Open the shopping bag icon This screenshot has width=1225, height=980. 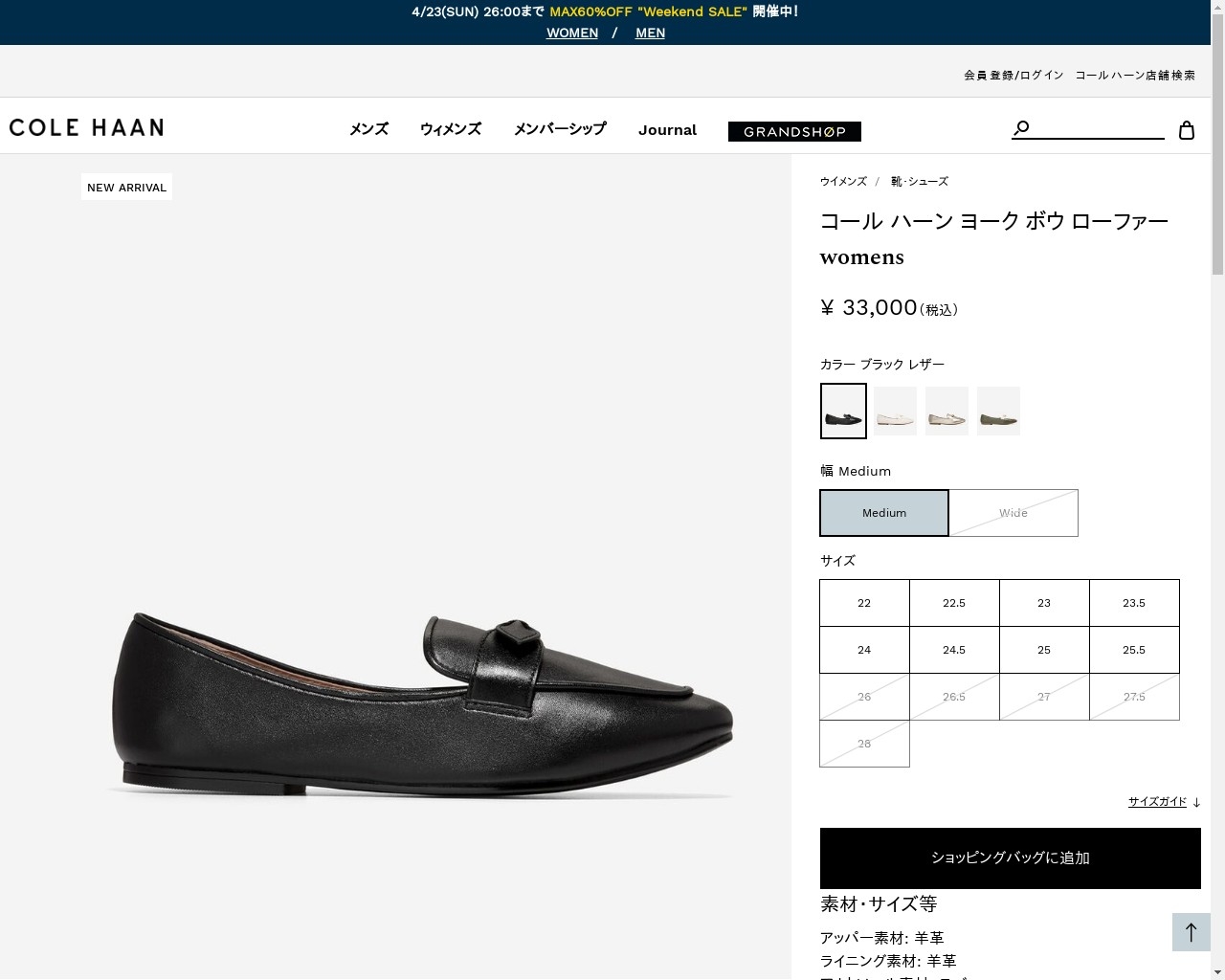pos(1187,130)
